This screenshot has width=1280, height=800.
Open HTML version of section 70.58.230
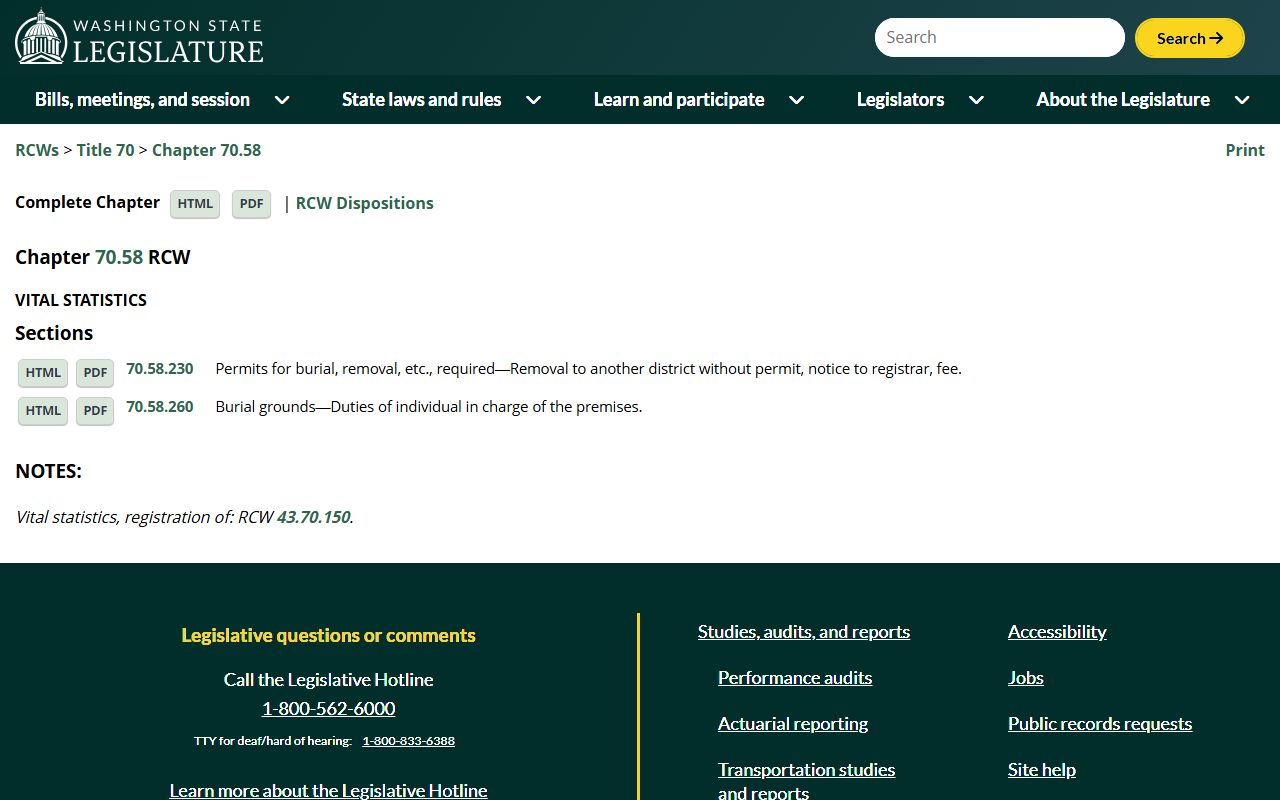click(43, 373)
